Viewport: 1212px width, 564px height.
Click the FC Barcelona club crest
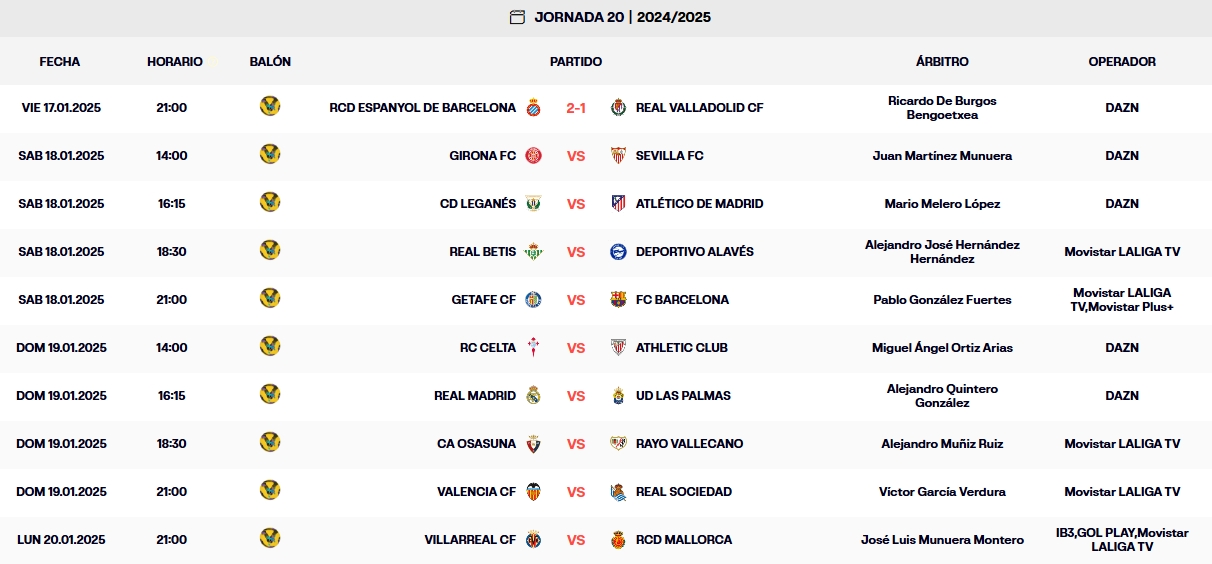click(x=618, y=300)
